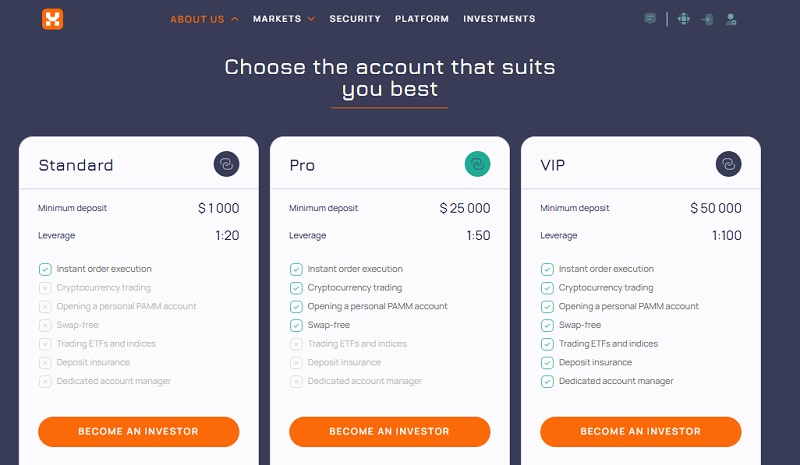Click Become an Investor under VIP
Screen dimensions: 800x465
[641, 432]
